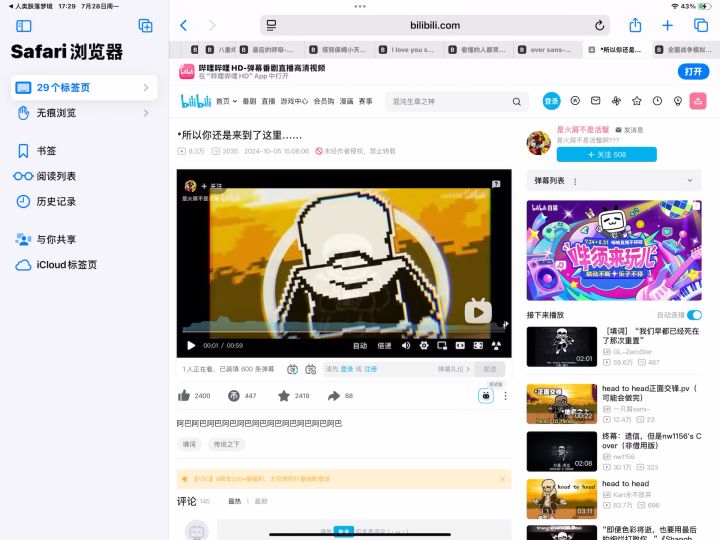Open the Safari share sheet

pyautogui.click(x=635, y=25)
